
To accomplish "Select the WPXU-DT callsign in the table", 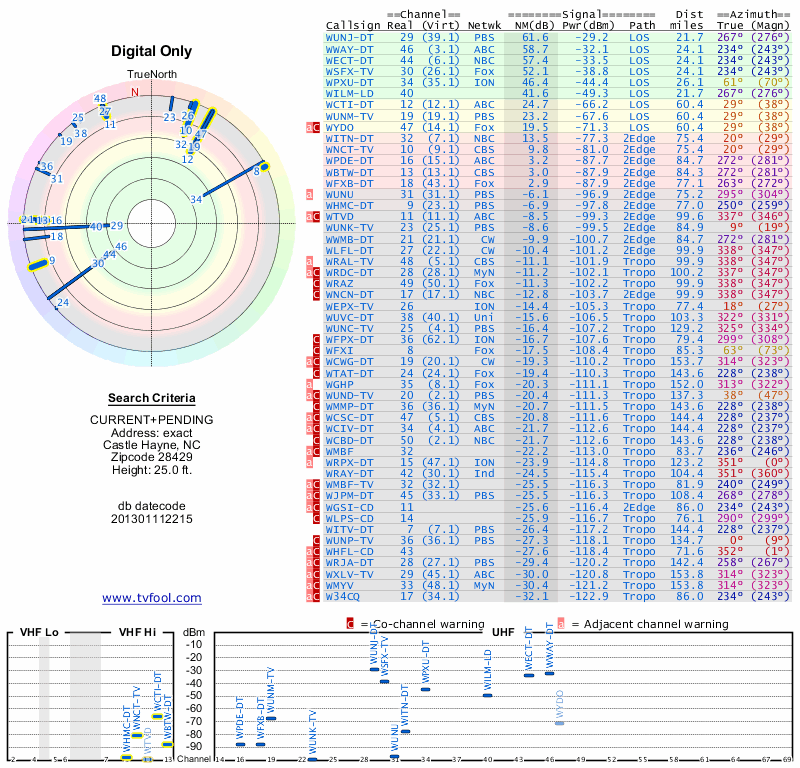I will pos(349,83).
